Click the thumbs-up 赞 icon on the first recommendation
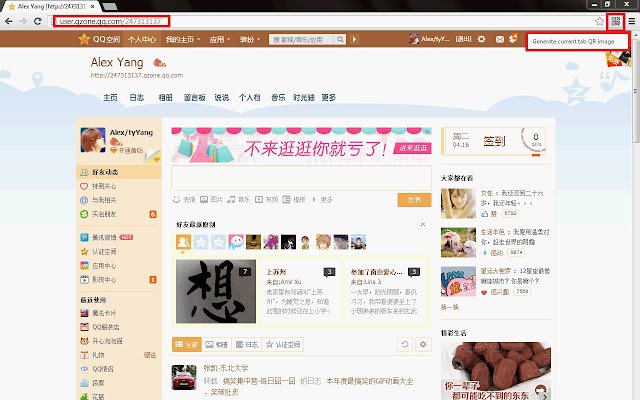640x400 pixels. tap(484, 213)
